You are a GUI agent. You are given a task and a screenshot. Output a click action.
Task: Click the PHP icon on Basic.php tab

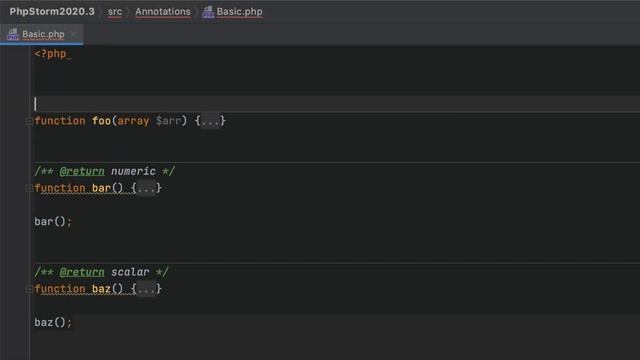point(13,34)
